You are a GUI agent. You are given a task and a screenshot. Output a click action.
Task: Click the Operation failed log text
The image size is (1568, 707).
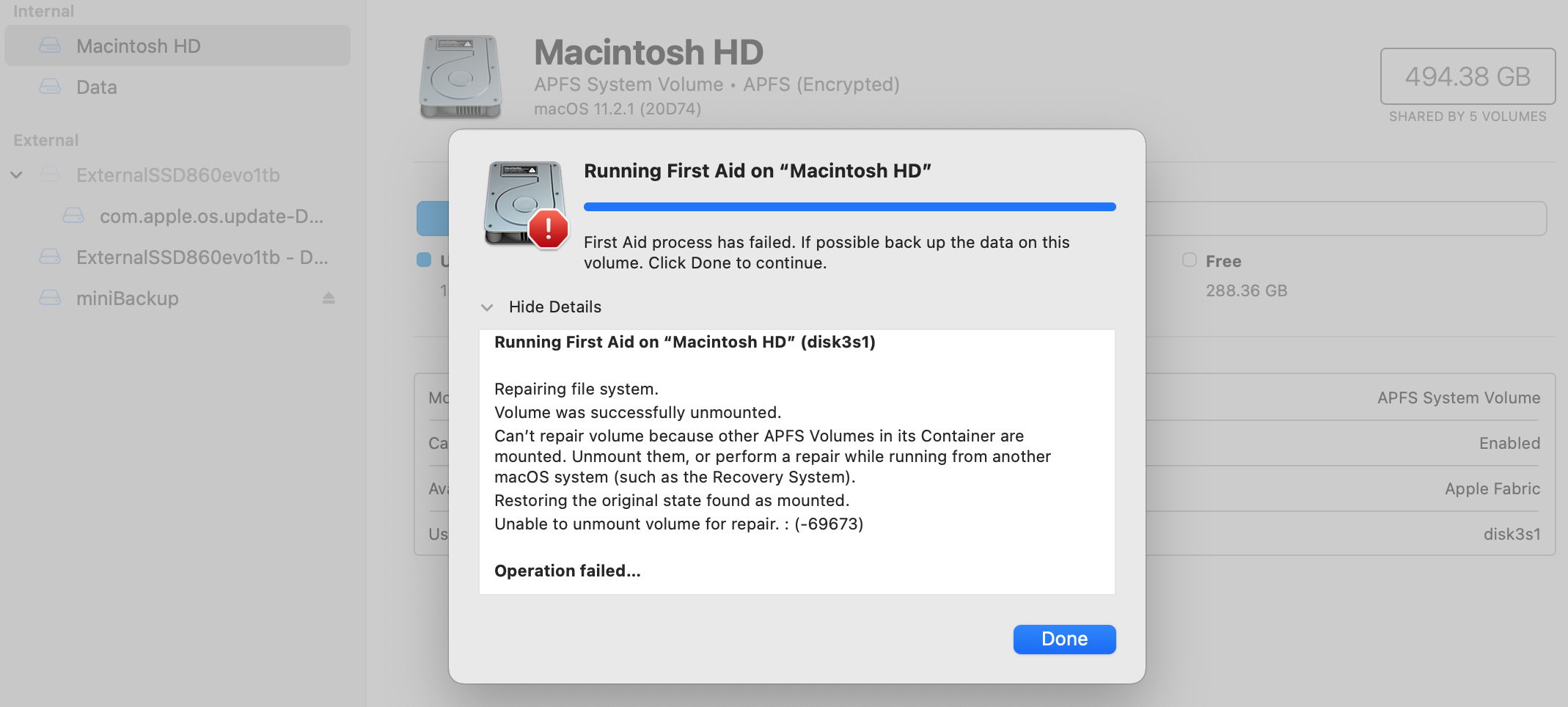[x=567, y=571]
